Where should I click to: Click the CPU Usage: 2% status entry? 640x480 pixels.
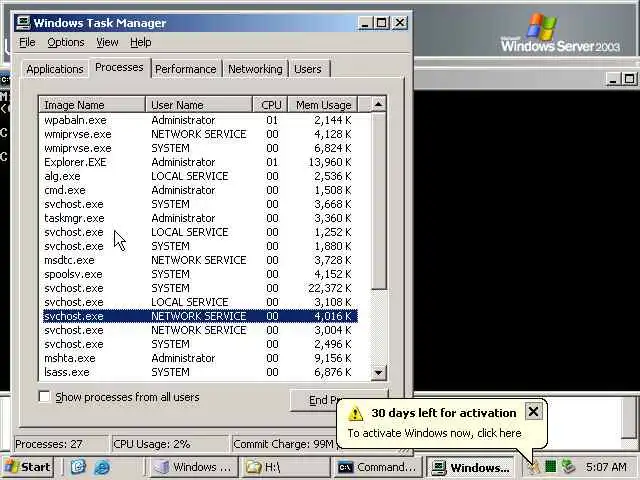click(169, 444)
